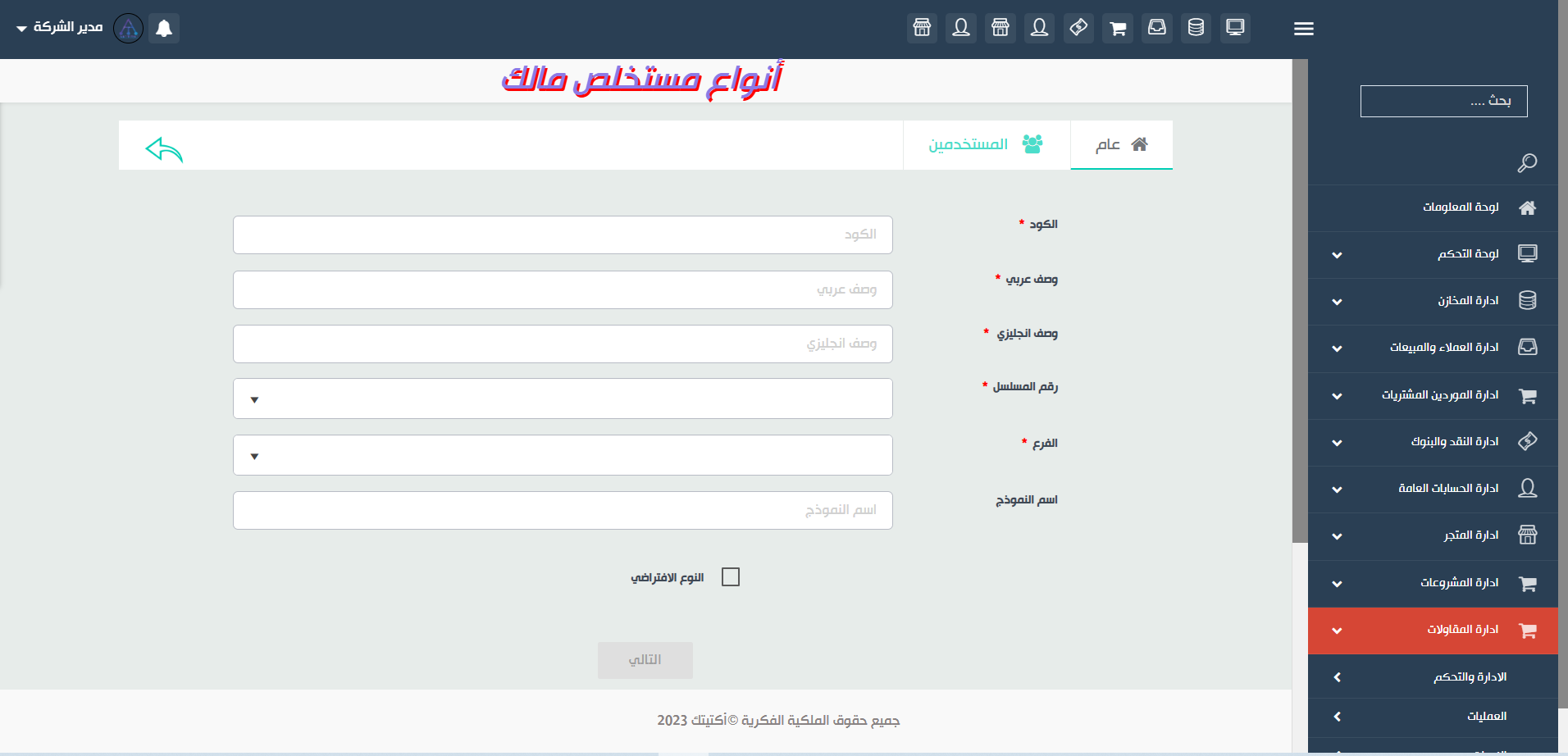
Task: Click inbox icon beside ادارة العملاء والمبيعات
Action: click(x=1527, y=347)
